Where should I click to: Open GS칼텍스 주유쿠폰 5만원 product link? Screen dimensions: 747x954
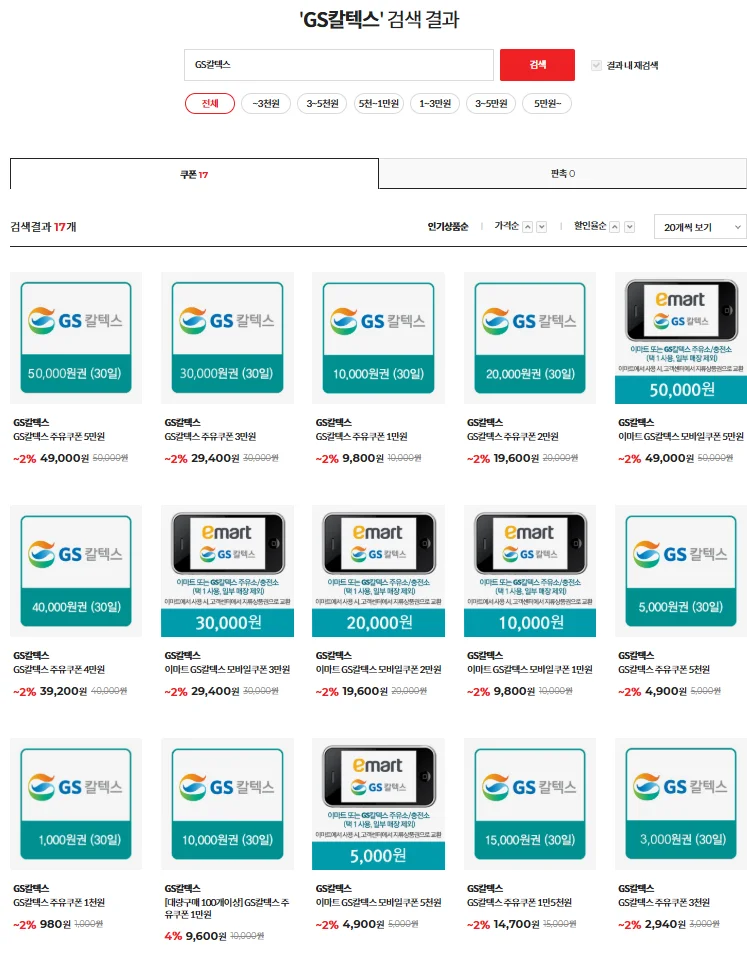click(59, 436)
